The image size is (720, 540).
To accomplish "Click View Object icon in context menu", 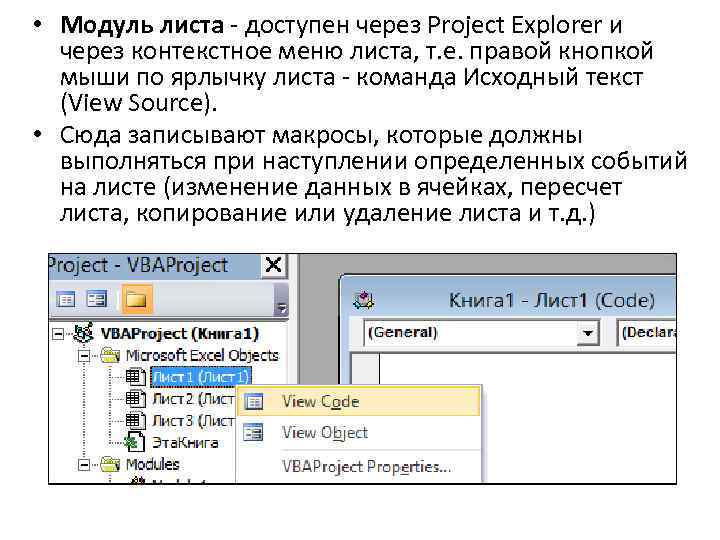I will [253, 433].
